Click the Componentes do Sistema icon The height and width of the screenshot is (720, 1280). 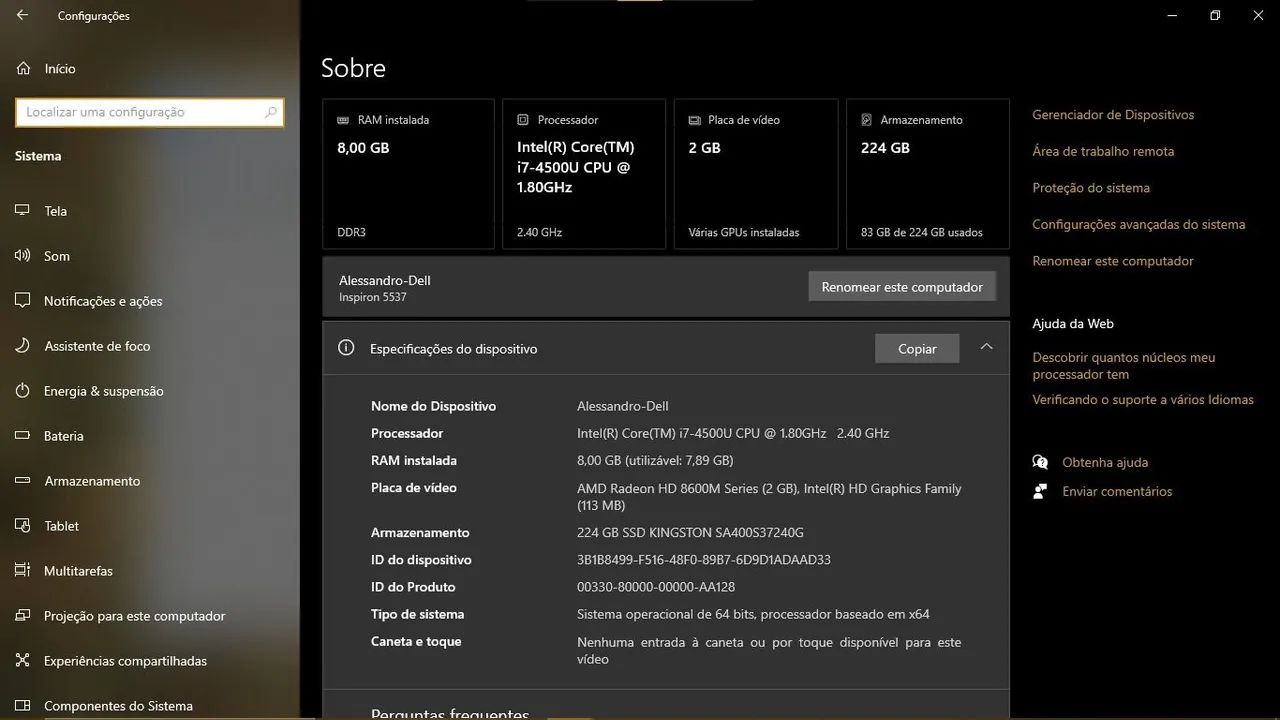click(23, 706)
